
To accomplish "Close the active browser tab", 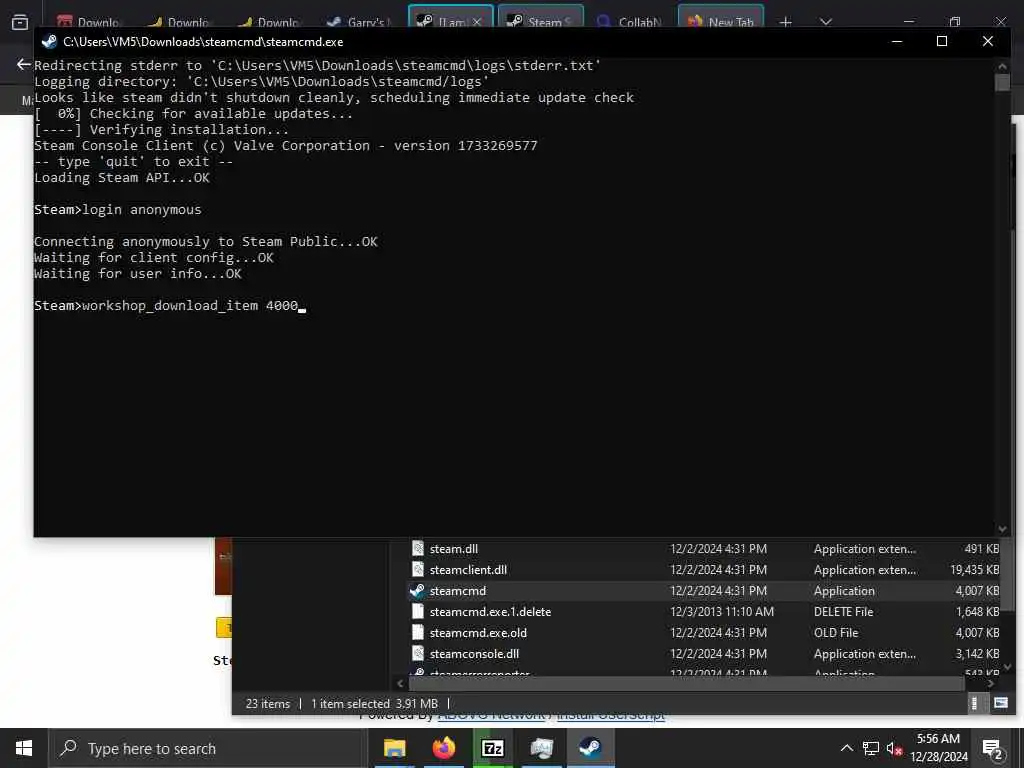I will tap(477, 22).
